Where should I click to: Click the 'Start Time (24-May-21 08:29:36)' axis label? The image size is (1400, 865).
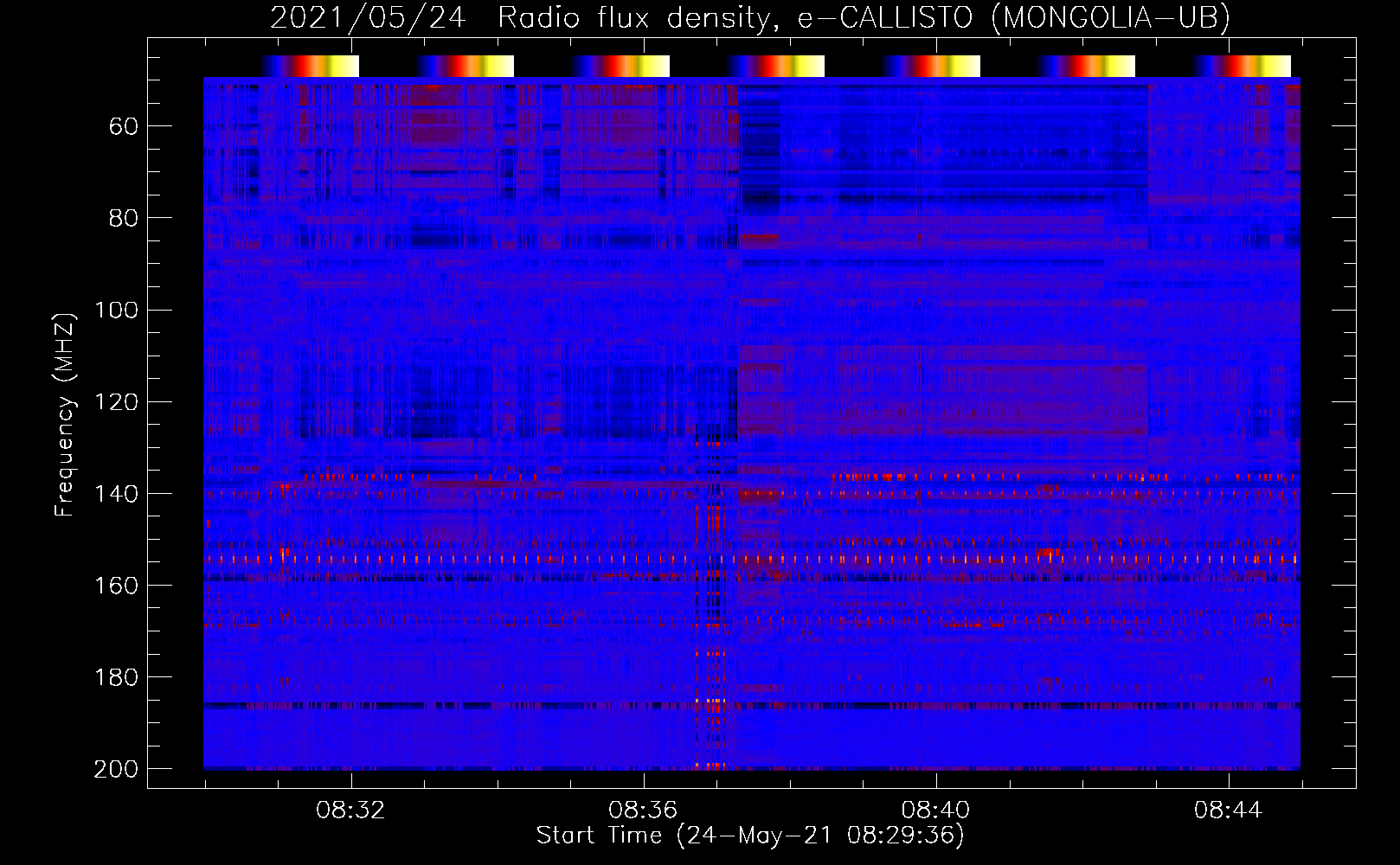coord(750,836)
